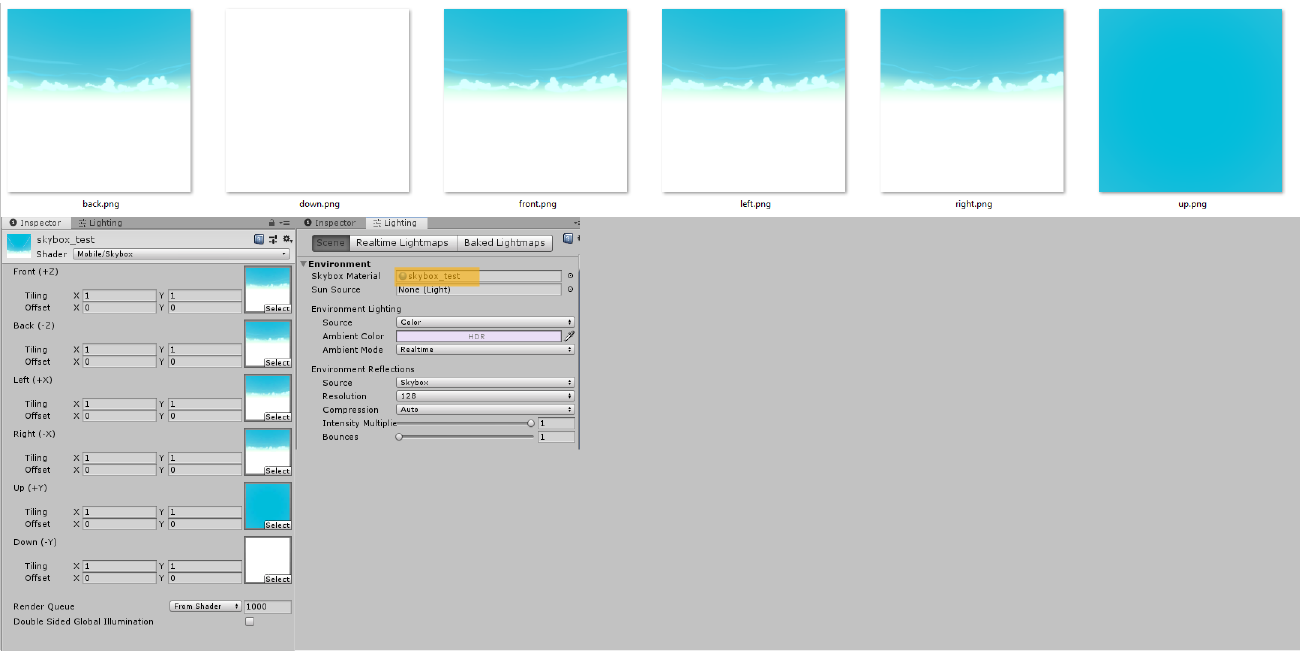The image size is (1300, 651).
Task: Switch to Baked Lightmaps mode
Action: coord(505,243)
